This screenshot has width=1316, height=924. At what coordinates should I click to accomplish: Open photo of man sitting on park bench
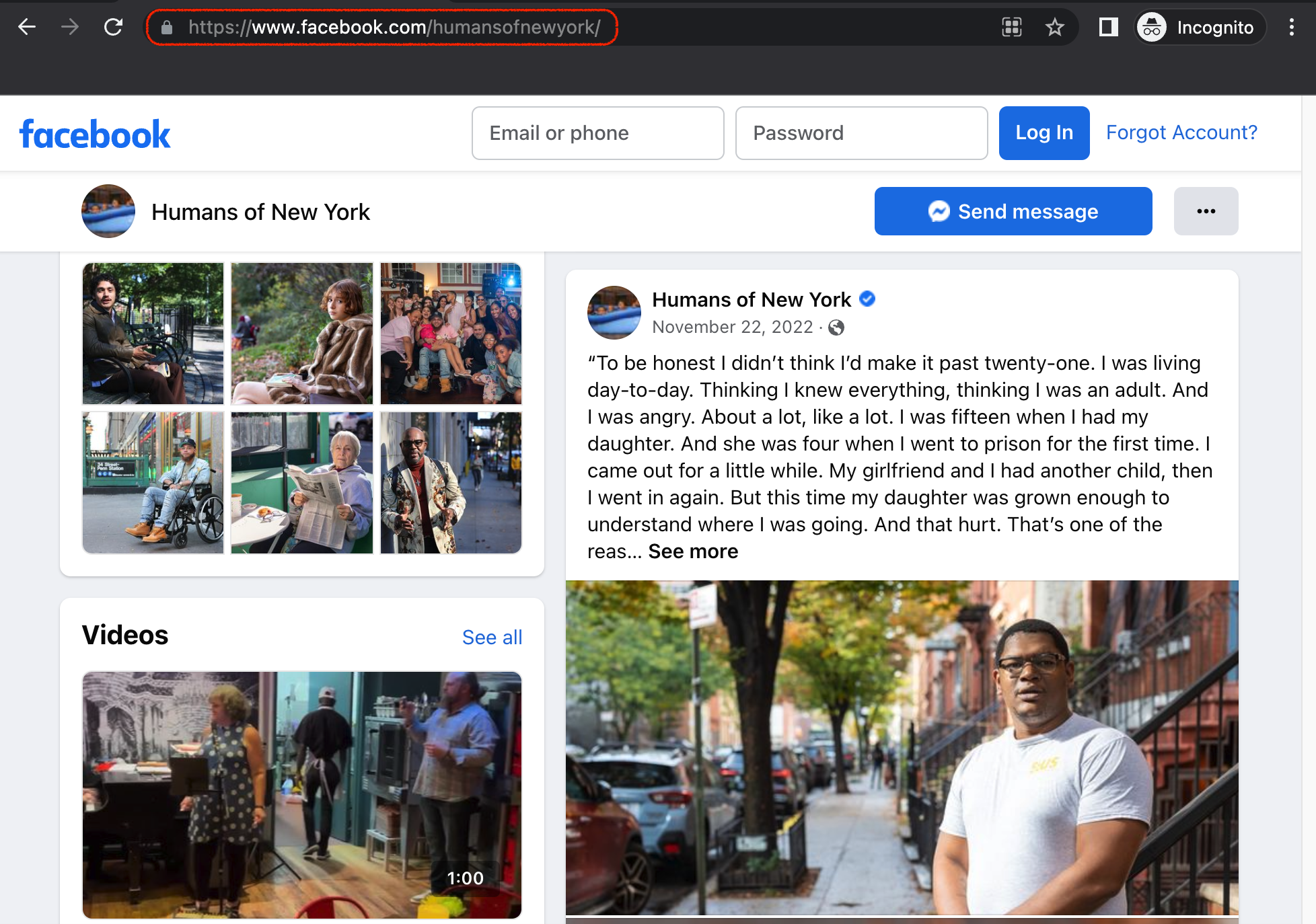[x=153, y=334]
